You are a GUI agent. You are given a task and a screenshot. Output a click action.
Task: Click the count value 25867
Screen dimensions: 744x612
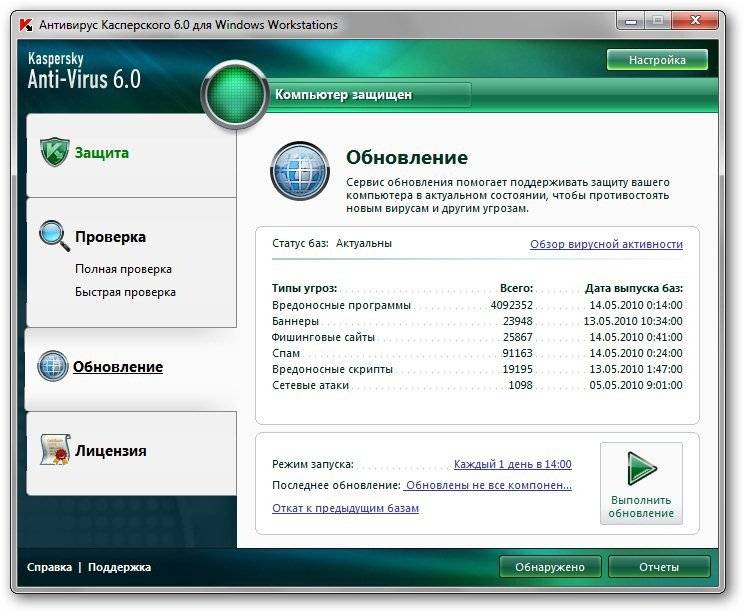(x=518, y=337)
